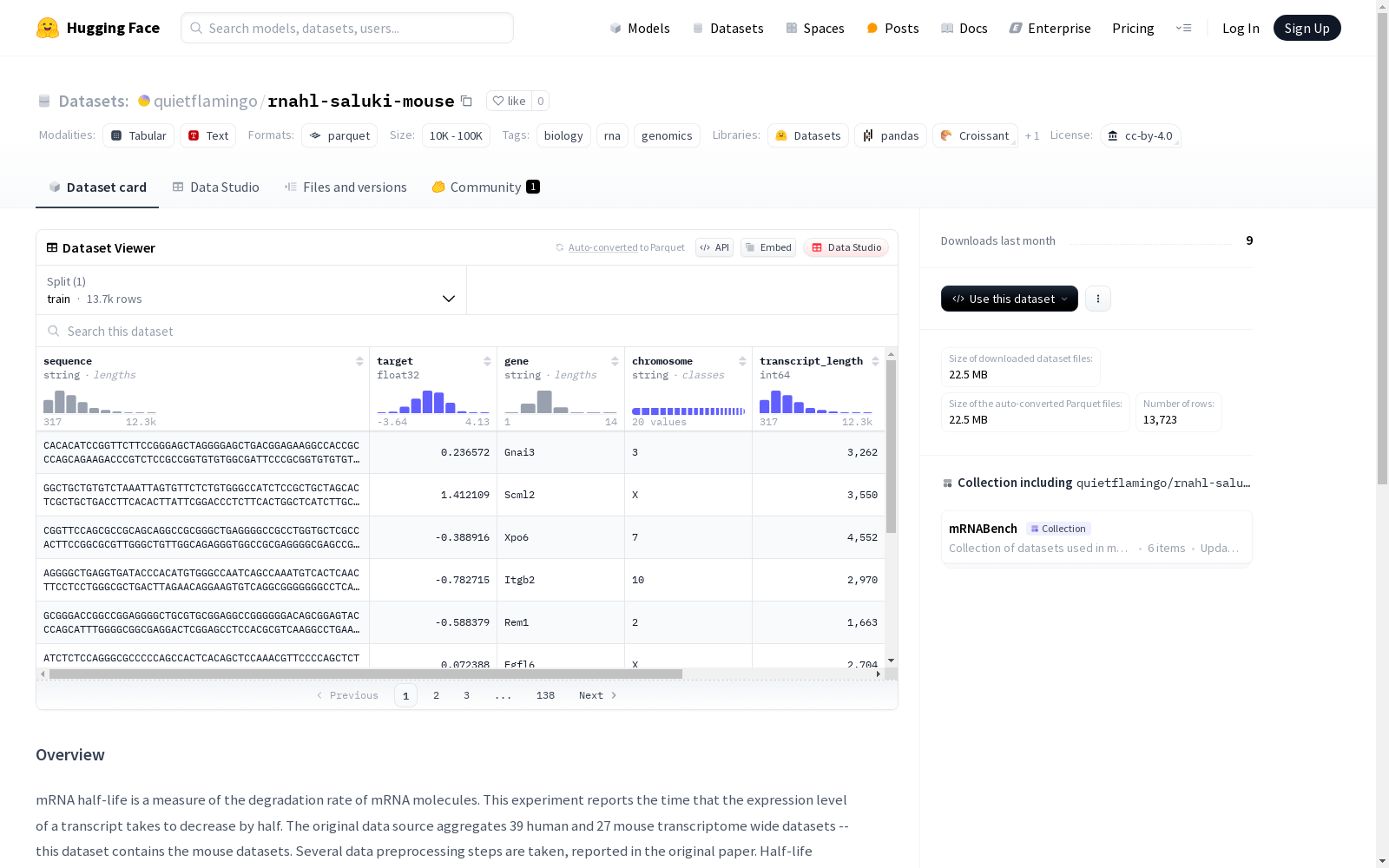Image resolution: width=1389 pixels, height=868 pixels.
Task: Select the 10K - 100K size tag
Action: (456, 135)
